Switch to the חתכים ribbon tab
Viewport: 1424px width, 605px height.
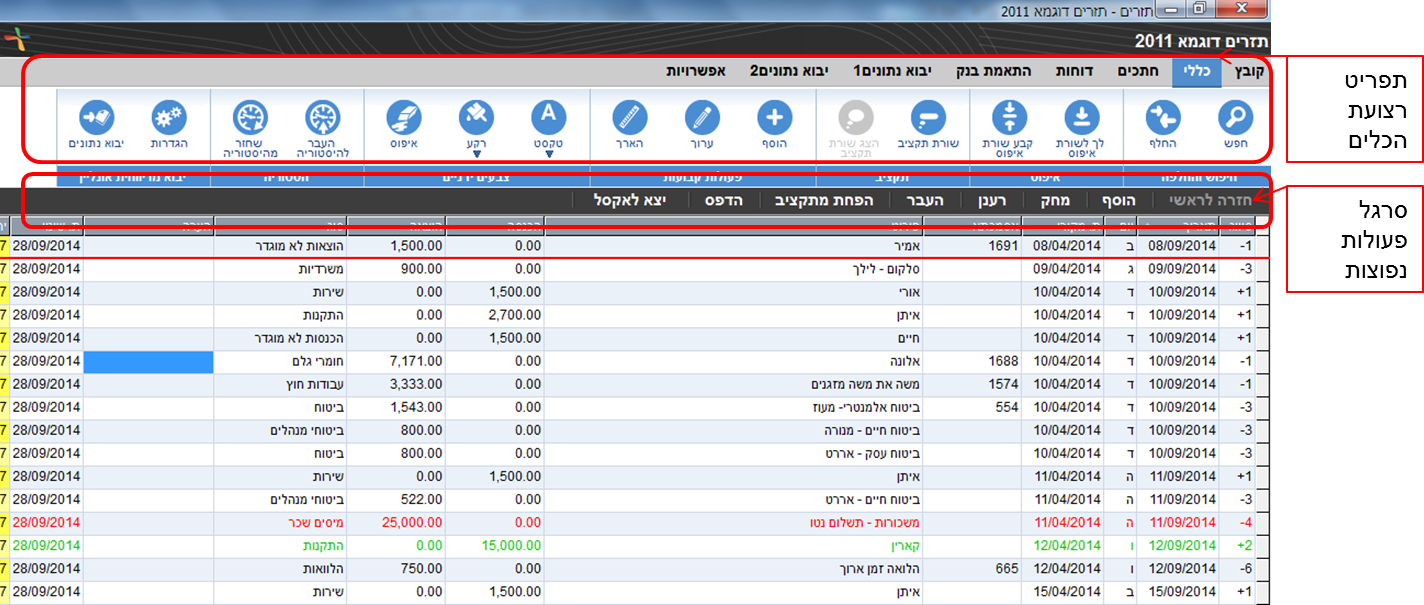coord(1138,72)
